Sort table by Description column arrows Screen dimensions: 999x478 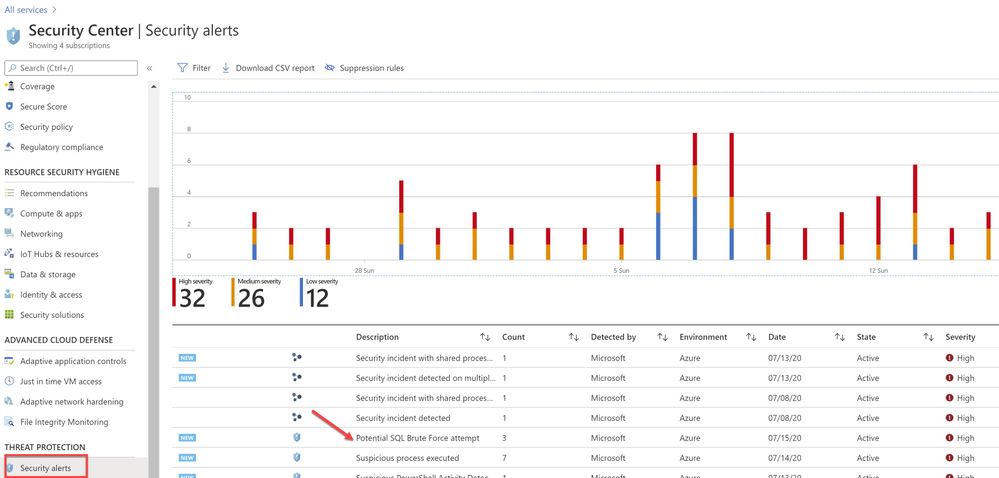coord(485,337)
